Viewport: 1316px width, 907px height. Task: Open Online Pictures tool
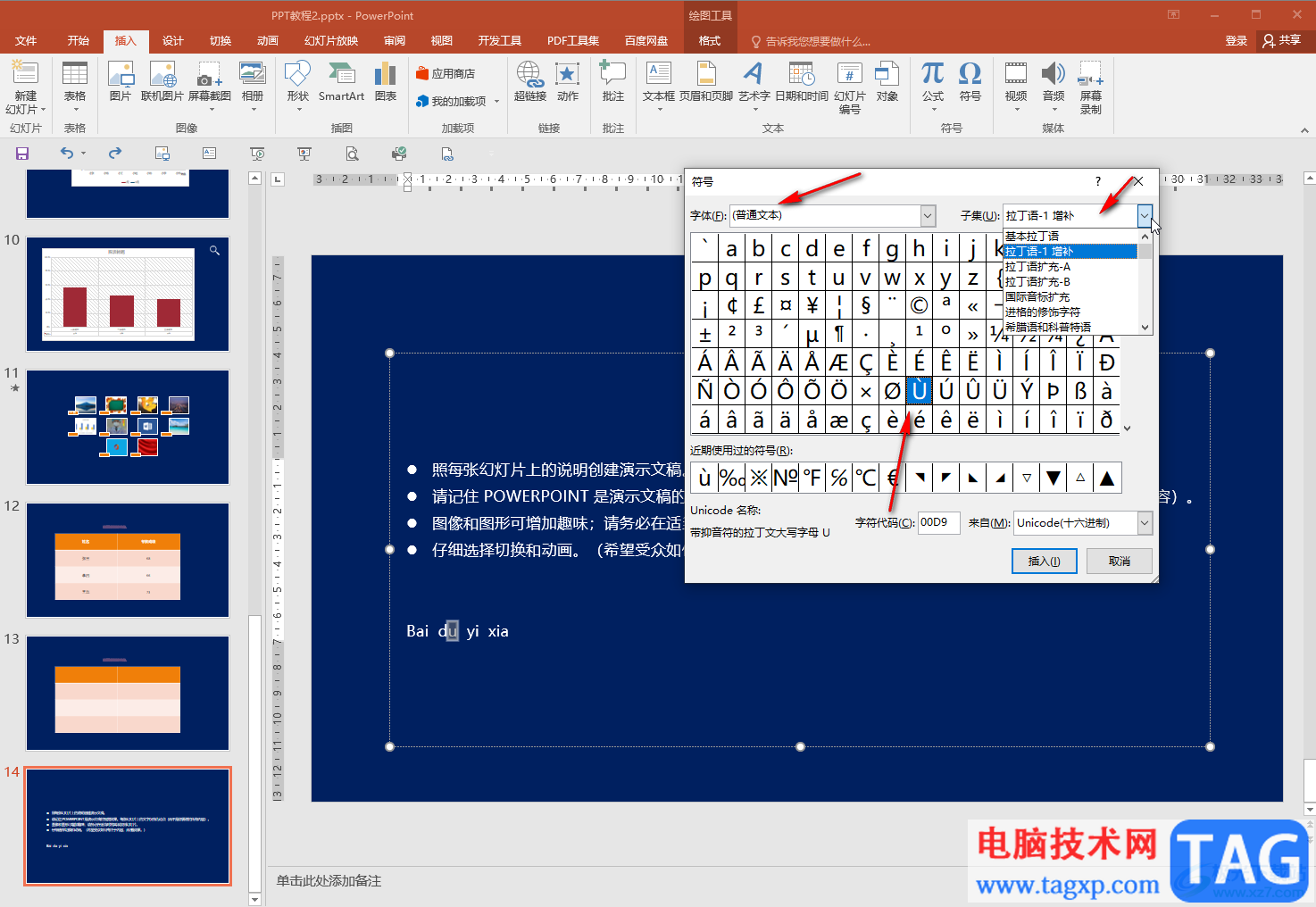coord(162,81)
